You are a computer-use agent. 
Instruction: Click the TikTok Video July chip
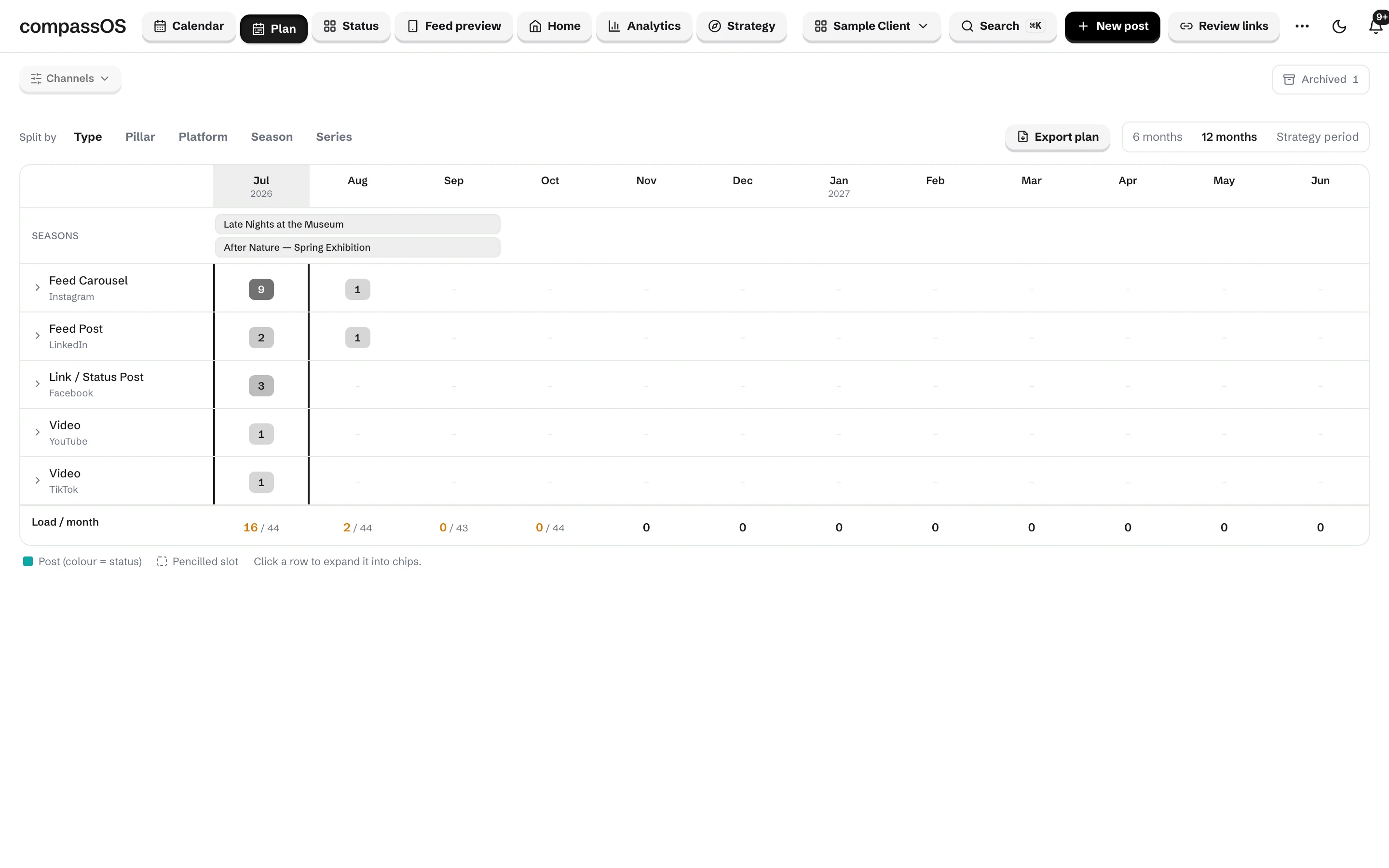261,482
